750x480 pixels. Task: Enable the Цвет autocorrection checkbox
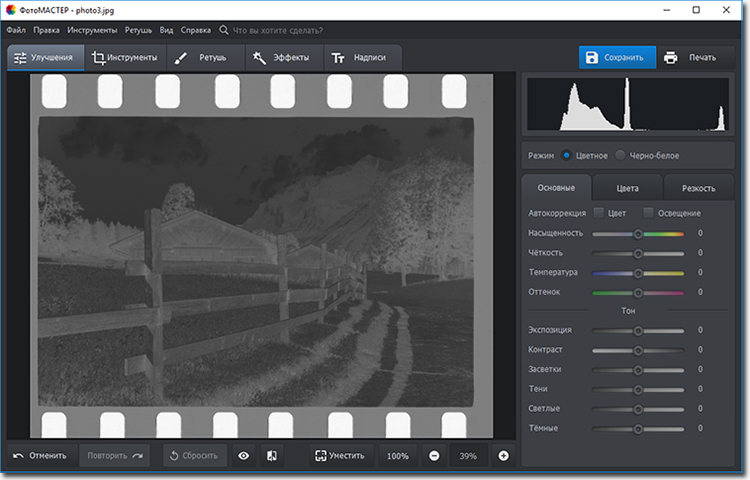coord(598,213)
